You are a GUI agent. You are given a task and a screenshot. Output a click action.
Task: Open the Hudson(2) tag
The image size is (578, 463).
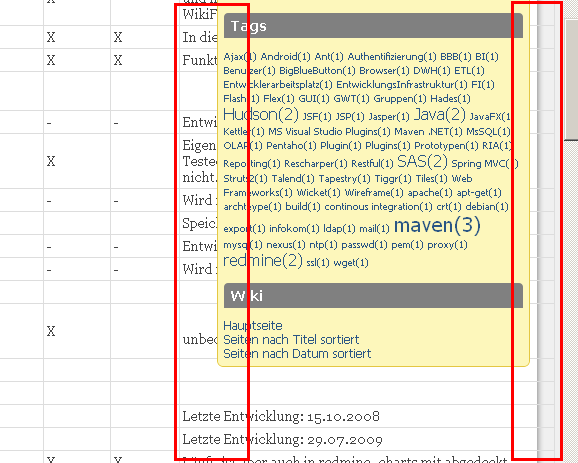coord(261,115)
